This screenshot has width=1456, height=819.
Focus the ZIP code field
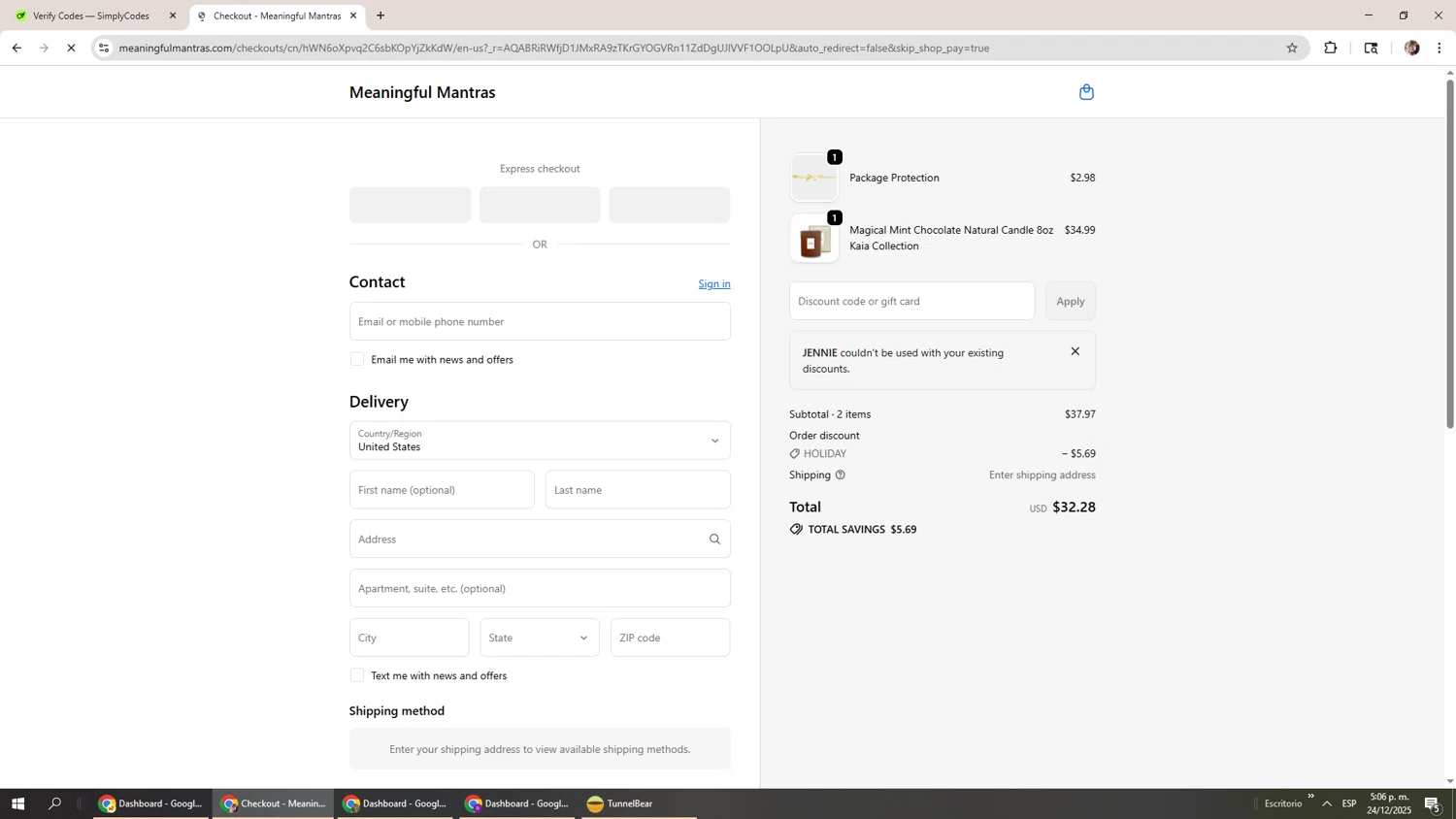[670, 638]
